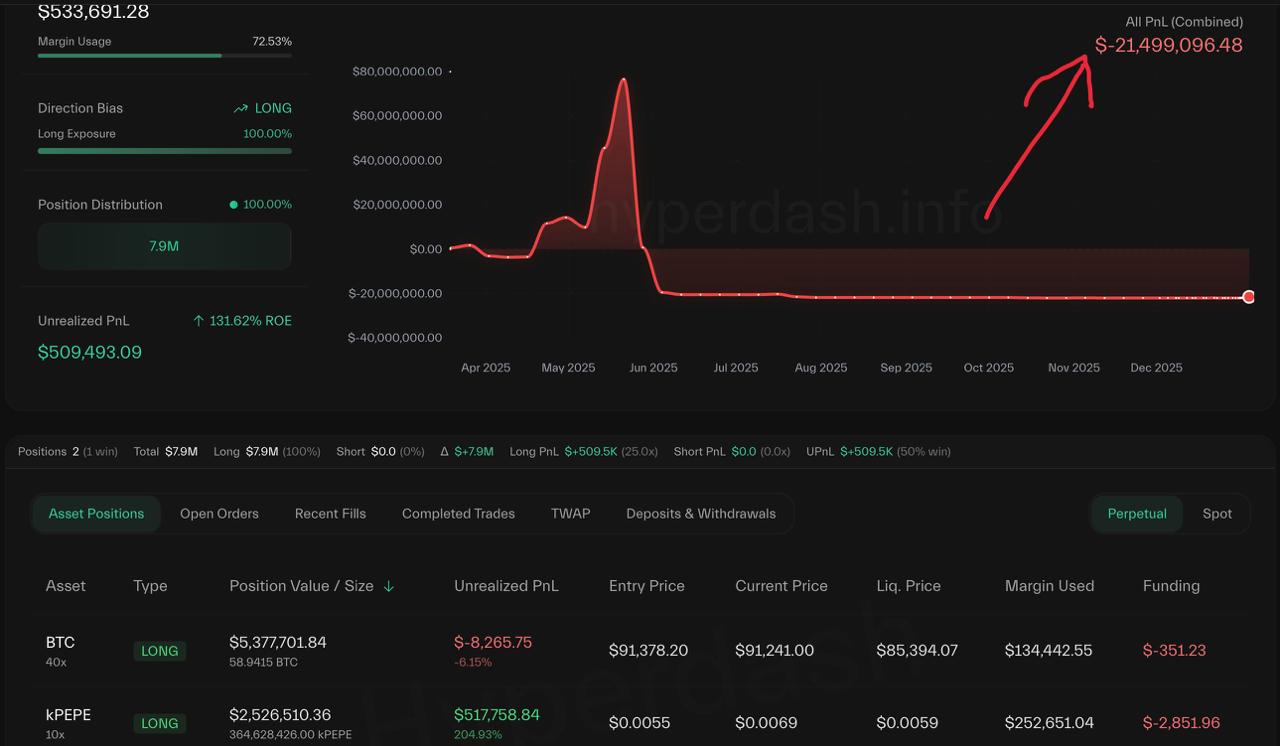Click the BTC asset name in the positions table
1280x746 pixels.
coord(60,643)
